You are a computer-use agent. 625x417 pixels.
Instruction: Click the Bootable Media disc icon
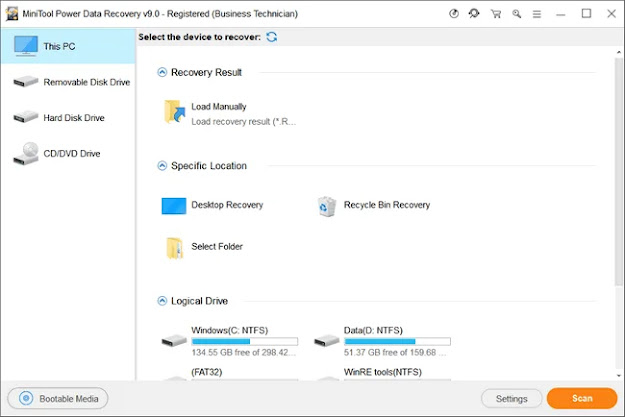coord(26,398)
